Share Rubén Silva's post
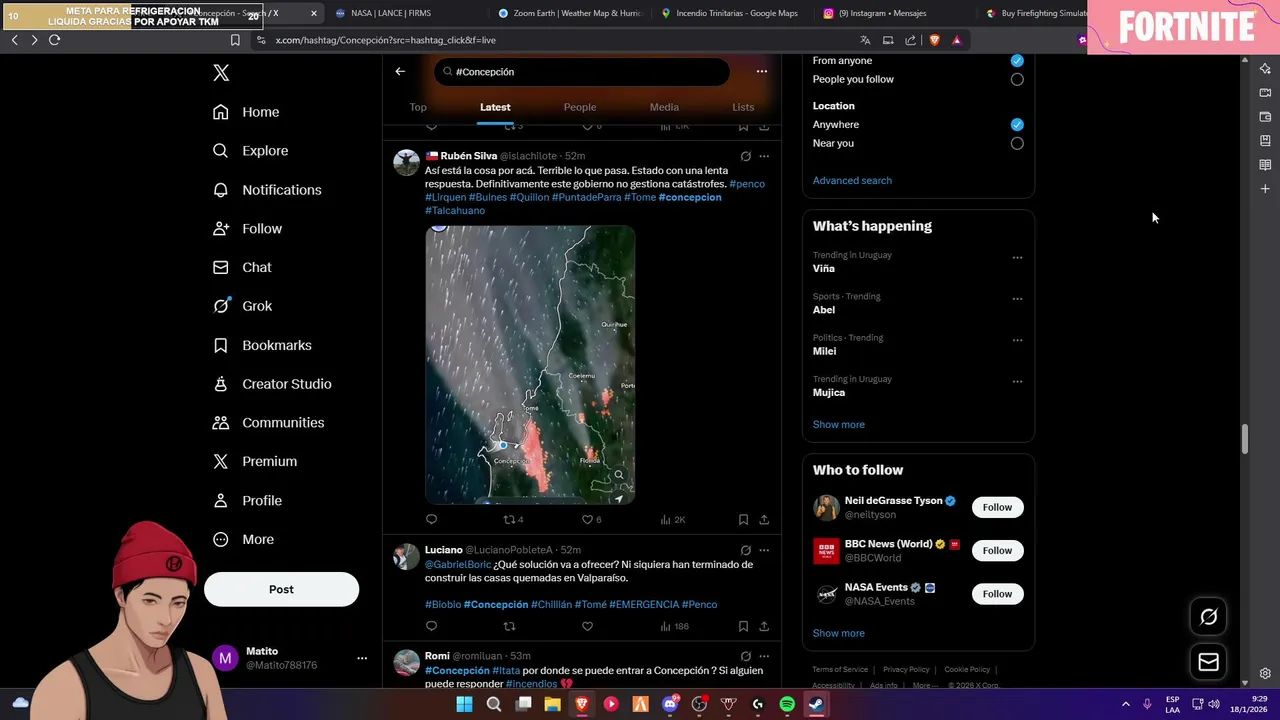The image size is (1280, 720). 764,519
